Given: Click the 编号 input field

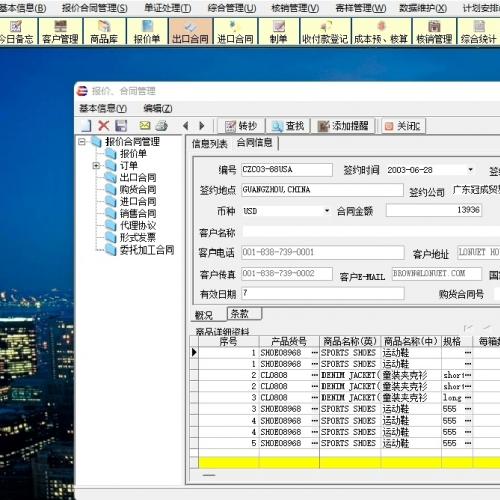Looking at the screenshot, I should (x=287, y=169).
